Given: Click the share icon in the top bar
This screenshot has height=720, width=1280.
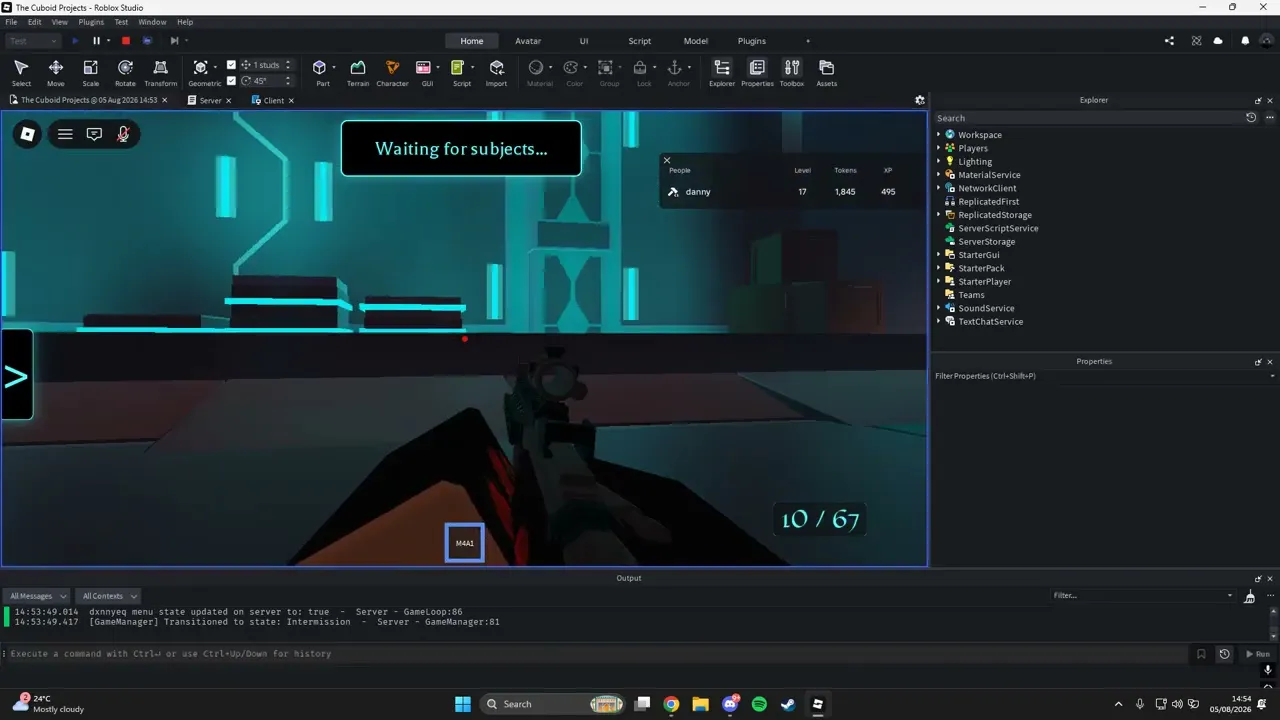Looking at the screenshot, I should [x=1170, y=41].
